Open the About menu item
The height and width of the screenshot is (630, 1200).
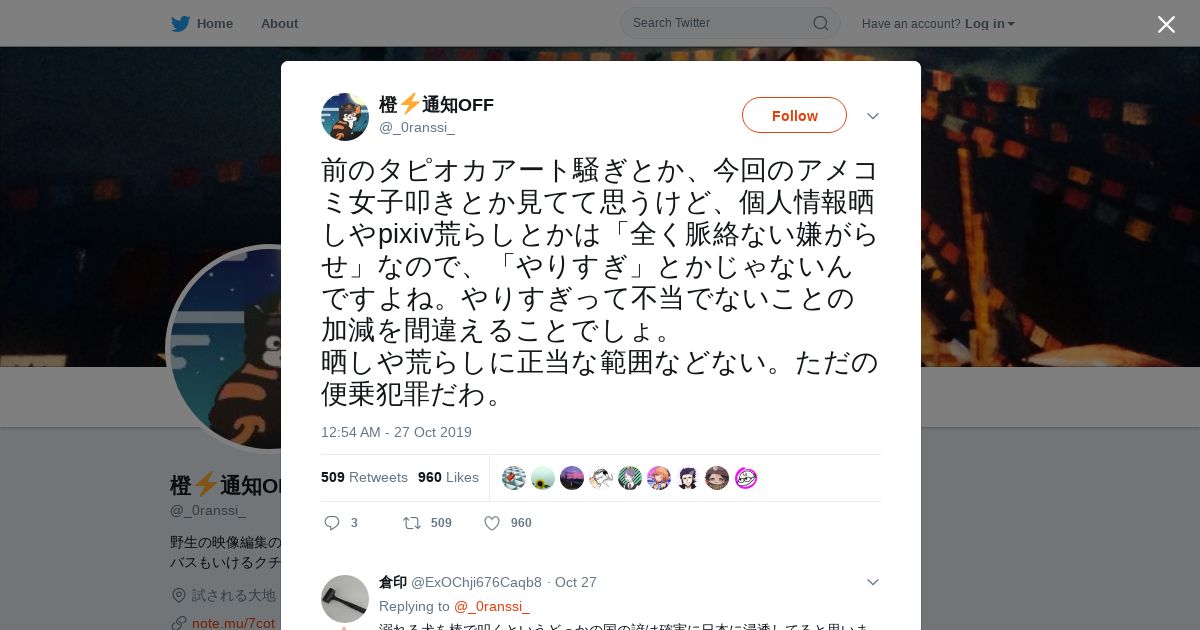pyautogui.click(x=279, y=23)
